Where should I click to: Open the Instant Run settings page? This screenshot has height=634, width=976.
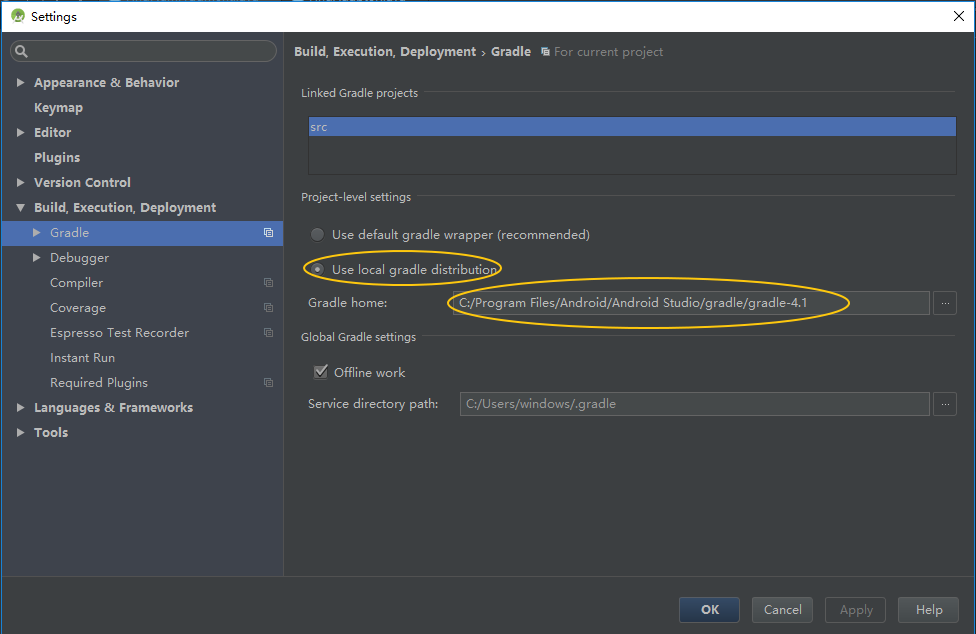click(x=82, y=358)
